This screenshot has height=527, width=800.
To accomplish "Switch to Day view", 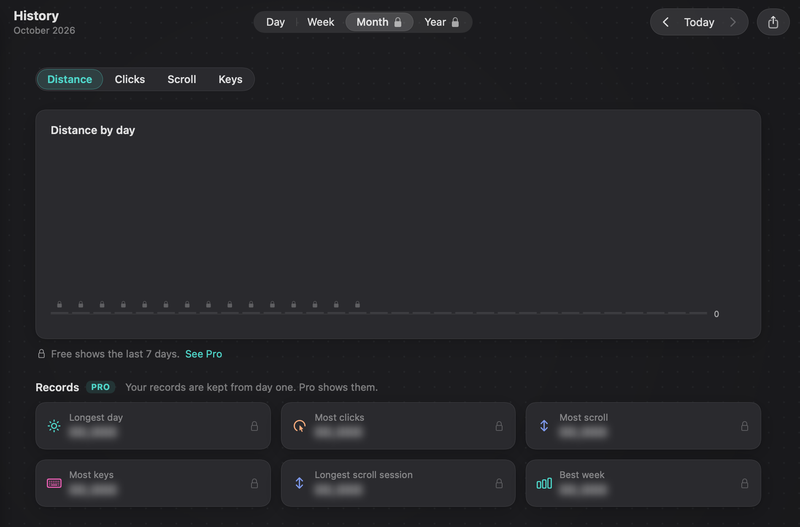I will tap(276, 22).
